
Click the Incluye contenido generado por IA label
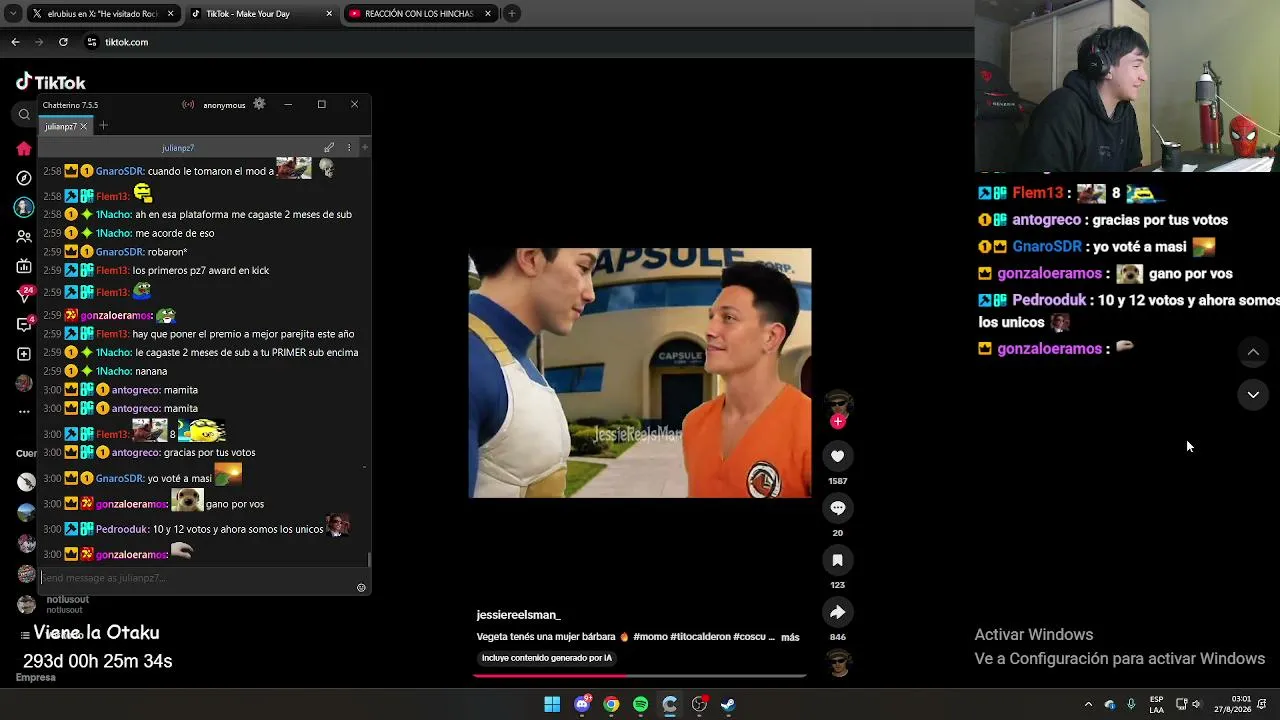point(546,658)
